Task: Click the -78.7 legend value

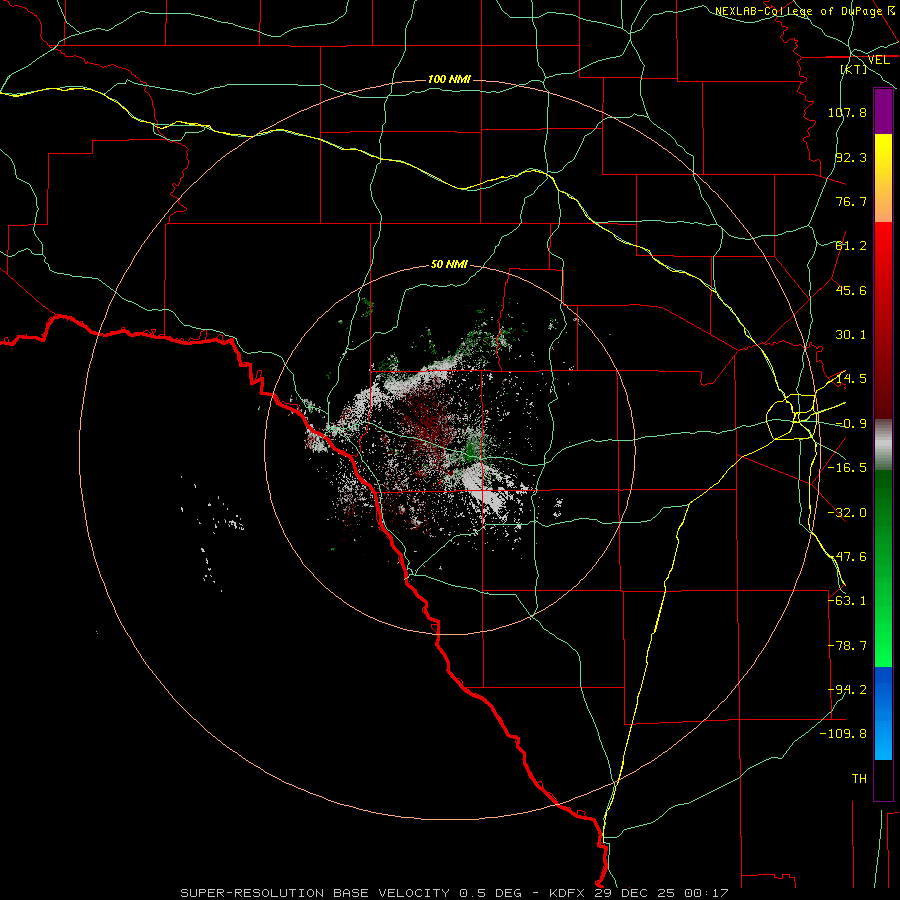Action: point(847,646)
